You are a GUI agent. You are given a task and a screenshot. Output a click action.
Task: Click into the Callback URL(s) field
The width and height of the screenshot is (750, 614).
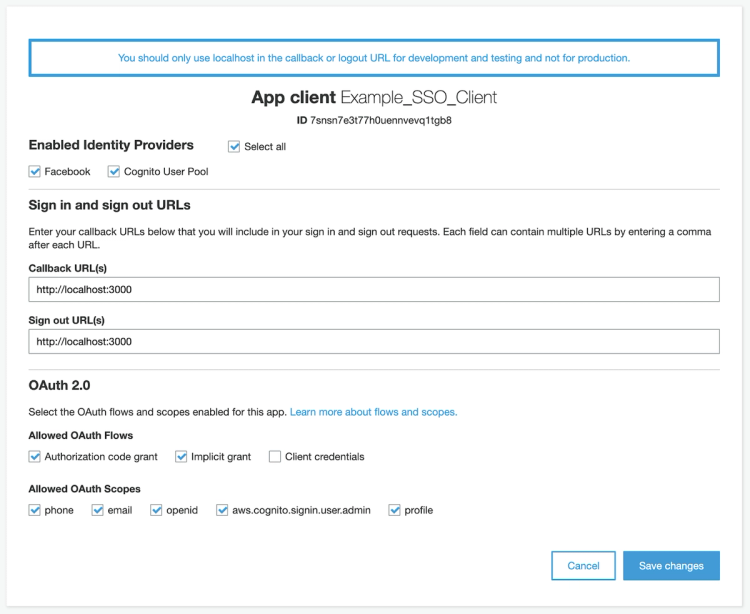[x=374, y=289]
